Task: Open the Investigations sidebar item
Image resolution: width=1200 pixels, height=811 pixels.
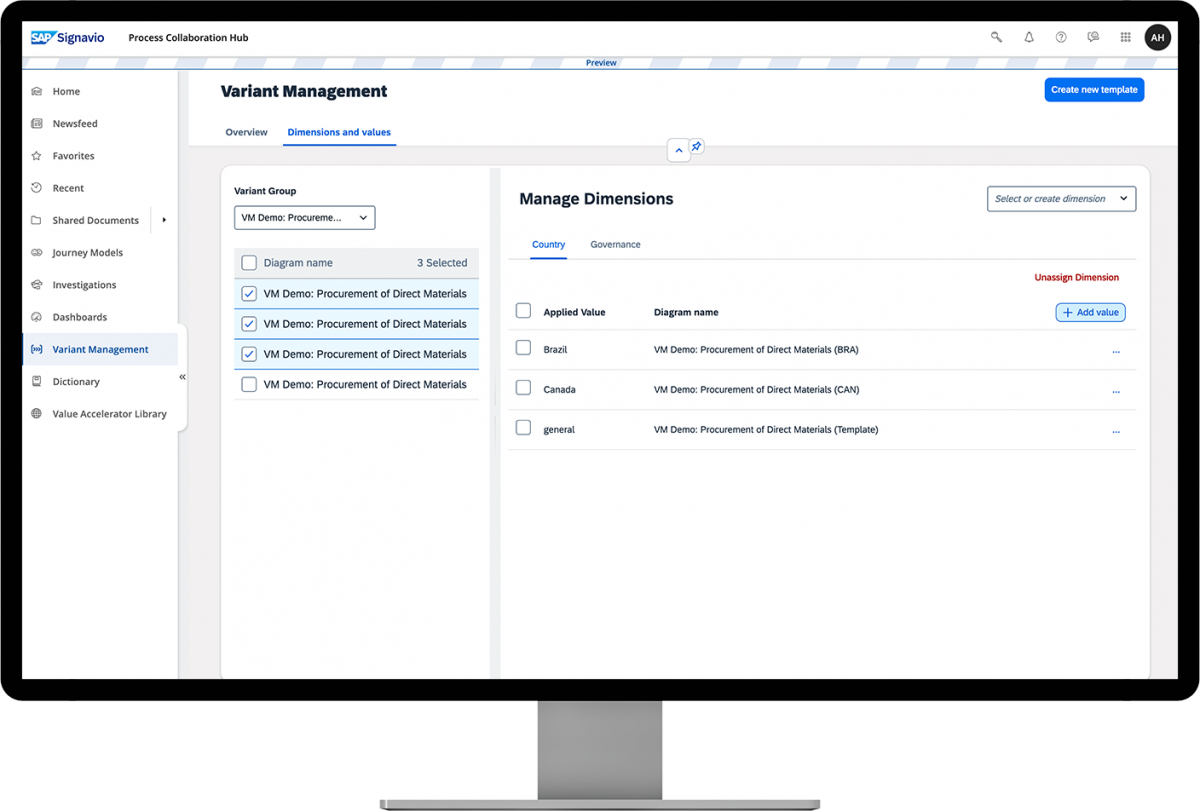Action: tap(86, 284)
